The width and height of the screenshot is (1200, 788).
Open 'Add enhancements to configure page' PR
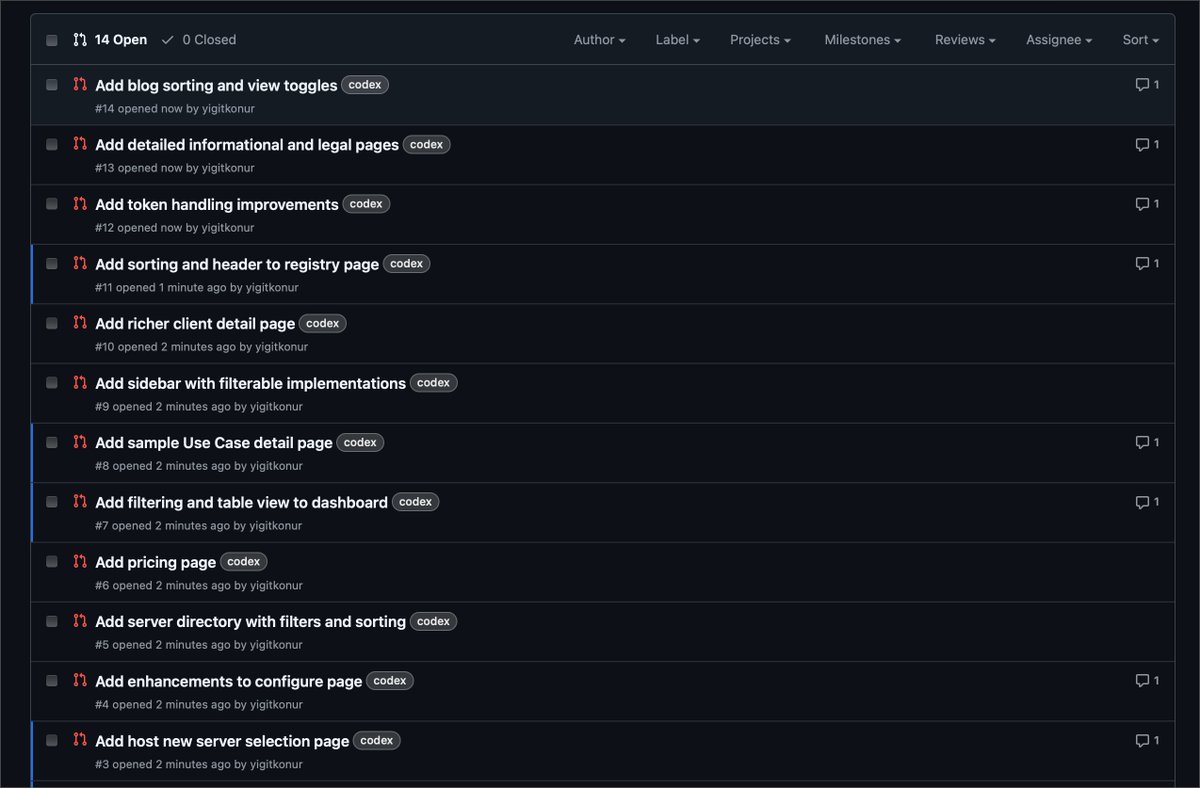pos(228,682)
